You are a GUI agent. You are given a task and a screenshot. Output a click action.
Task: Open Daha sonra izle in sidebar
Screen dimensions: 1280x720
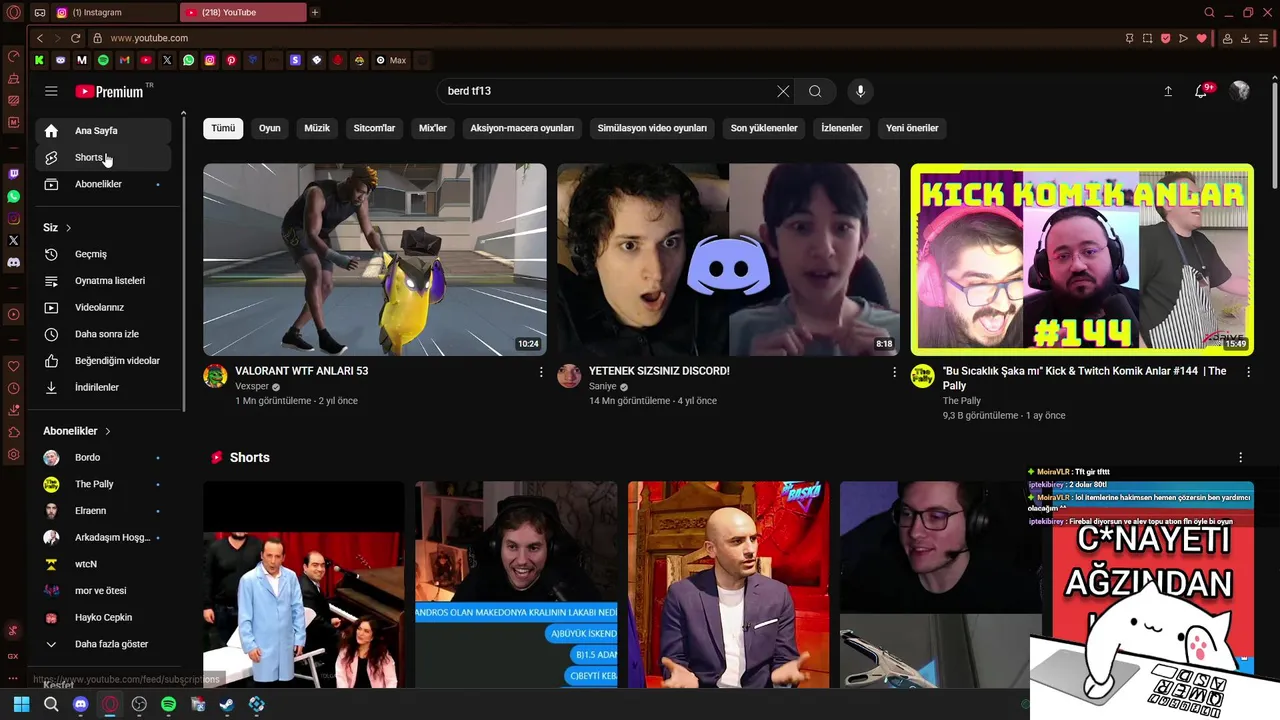104,334
